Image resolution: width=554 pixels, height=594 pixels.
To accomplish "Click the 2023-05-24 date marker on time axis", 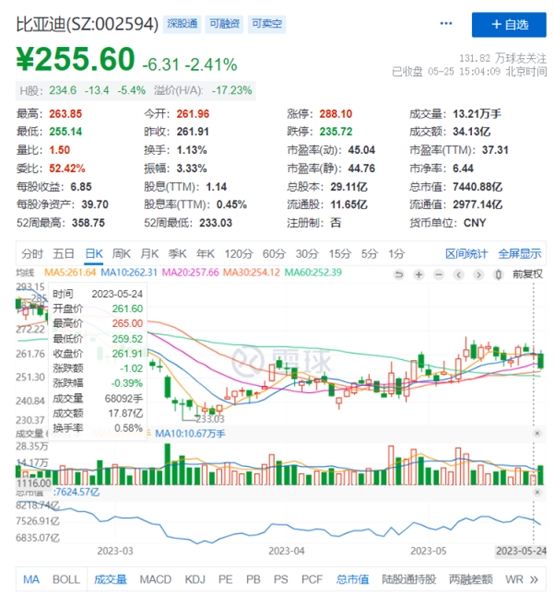I will [521, 551].
